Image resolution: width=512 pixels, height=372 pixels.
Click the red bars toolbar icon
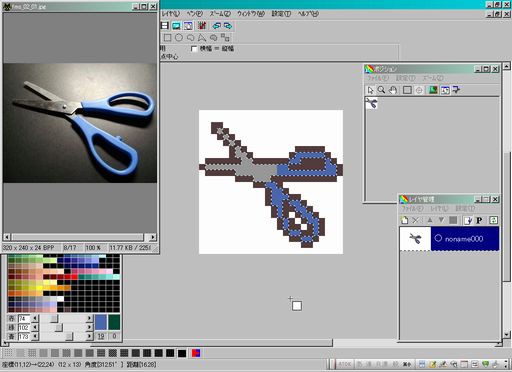[202, 26]
